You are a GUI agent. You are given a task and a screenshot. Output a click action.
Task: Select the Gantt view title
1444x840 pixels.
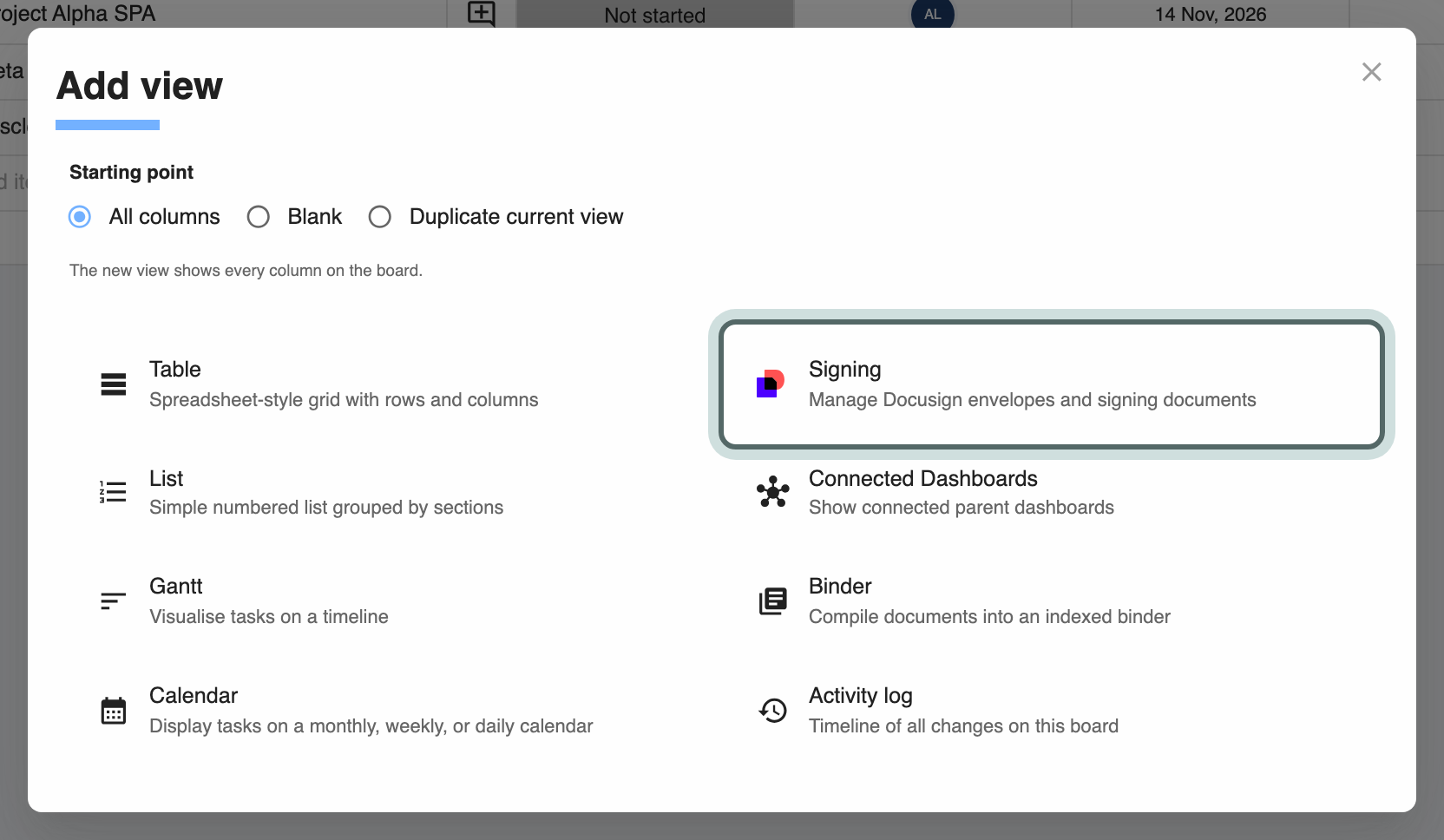coord(176,587)
